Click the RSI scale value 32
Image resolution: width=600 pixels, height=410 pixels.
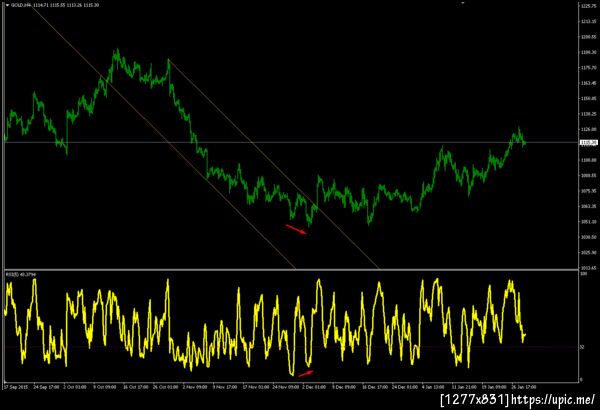[x=582, y=347]
